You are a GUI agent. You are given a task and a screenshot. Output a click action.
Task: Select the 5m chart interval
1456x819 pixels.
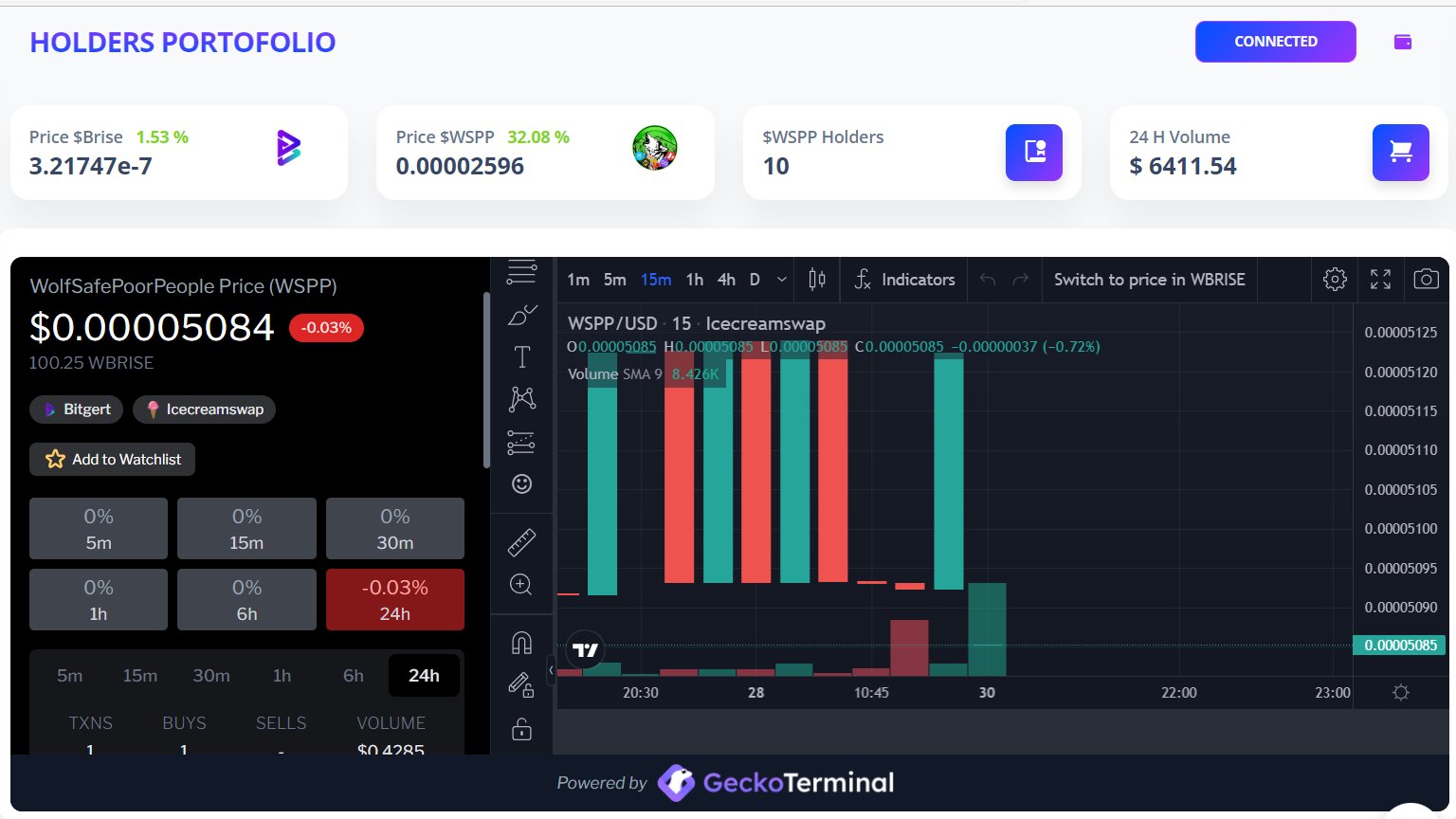(615, 280)
